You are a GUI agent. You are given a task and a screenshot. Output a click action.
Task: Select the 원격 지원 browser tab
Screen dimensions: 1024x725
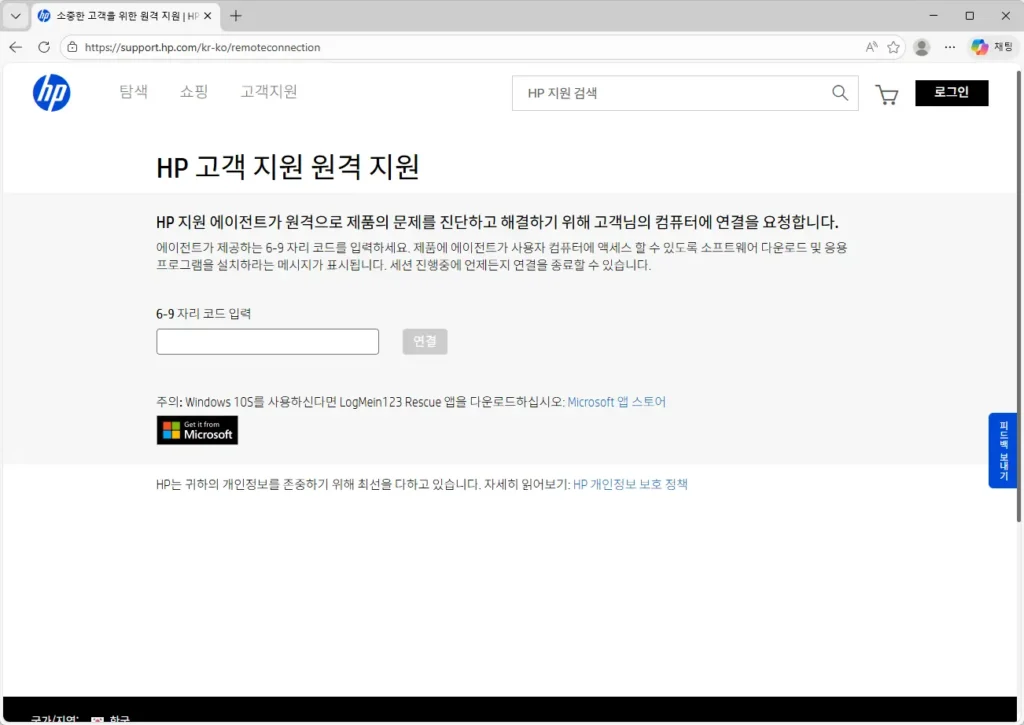pyautogui.click(x=120, y=15)
